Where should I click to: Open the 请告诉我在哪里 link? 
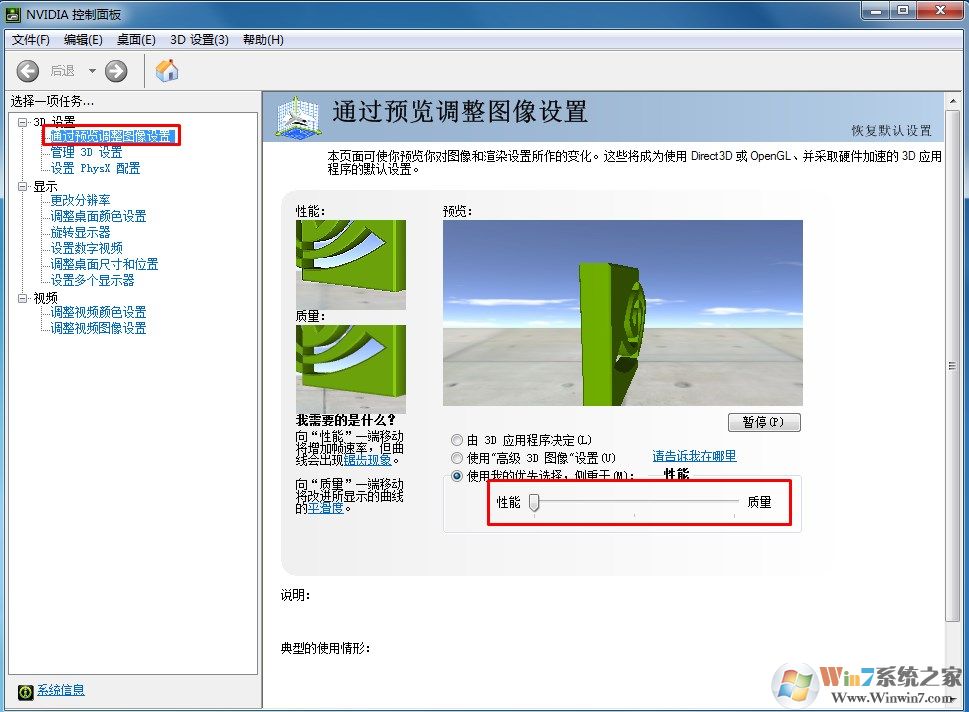tap(694, 456)
